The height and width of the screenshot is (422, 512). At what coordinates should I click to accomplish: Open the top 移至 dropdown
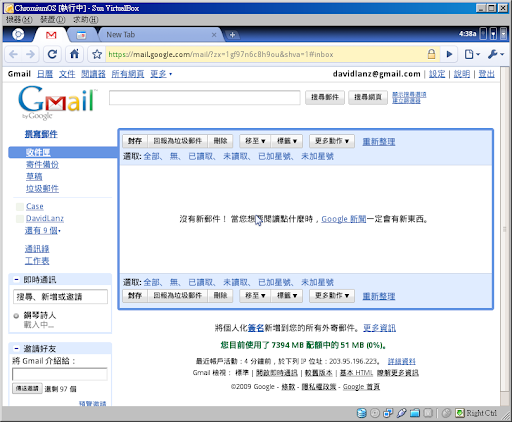[255, 141]
